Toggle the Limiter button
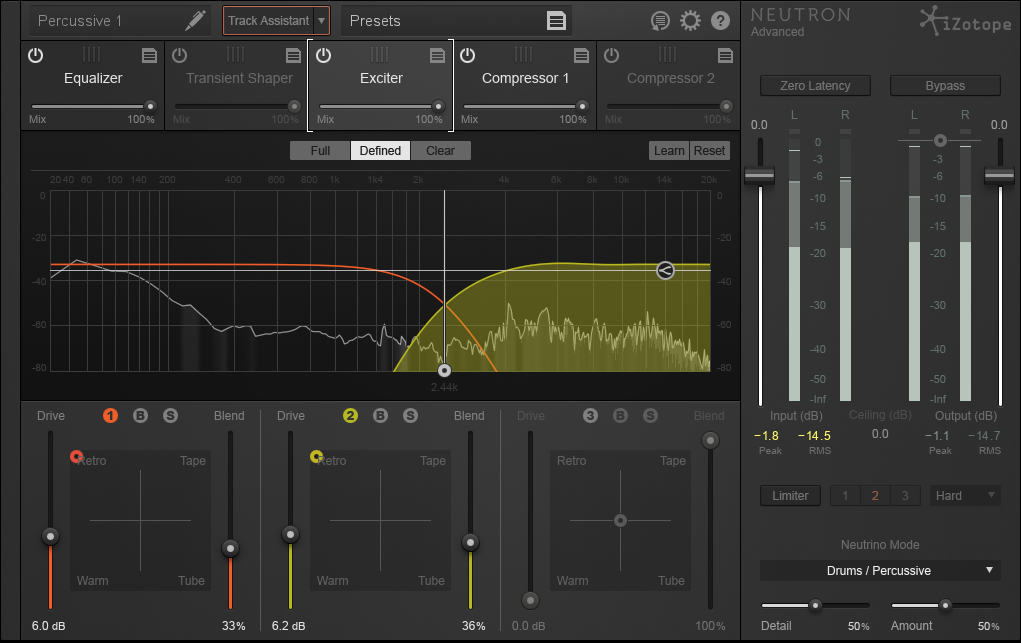The height and width of the screenshot is (643, 1021). (x=790, y=496)
